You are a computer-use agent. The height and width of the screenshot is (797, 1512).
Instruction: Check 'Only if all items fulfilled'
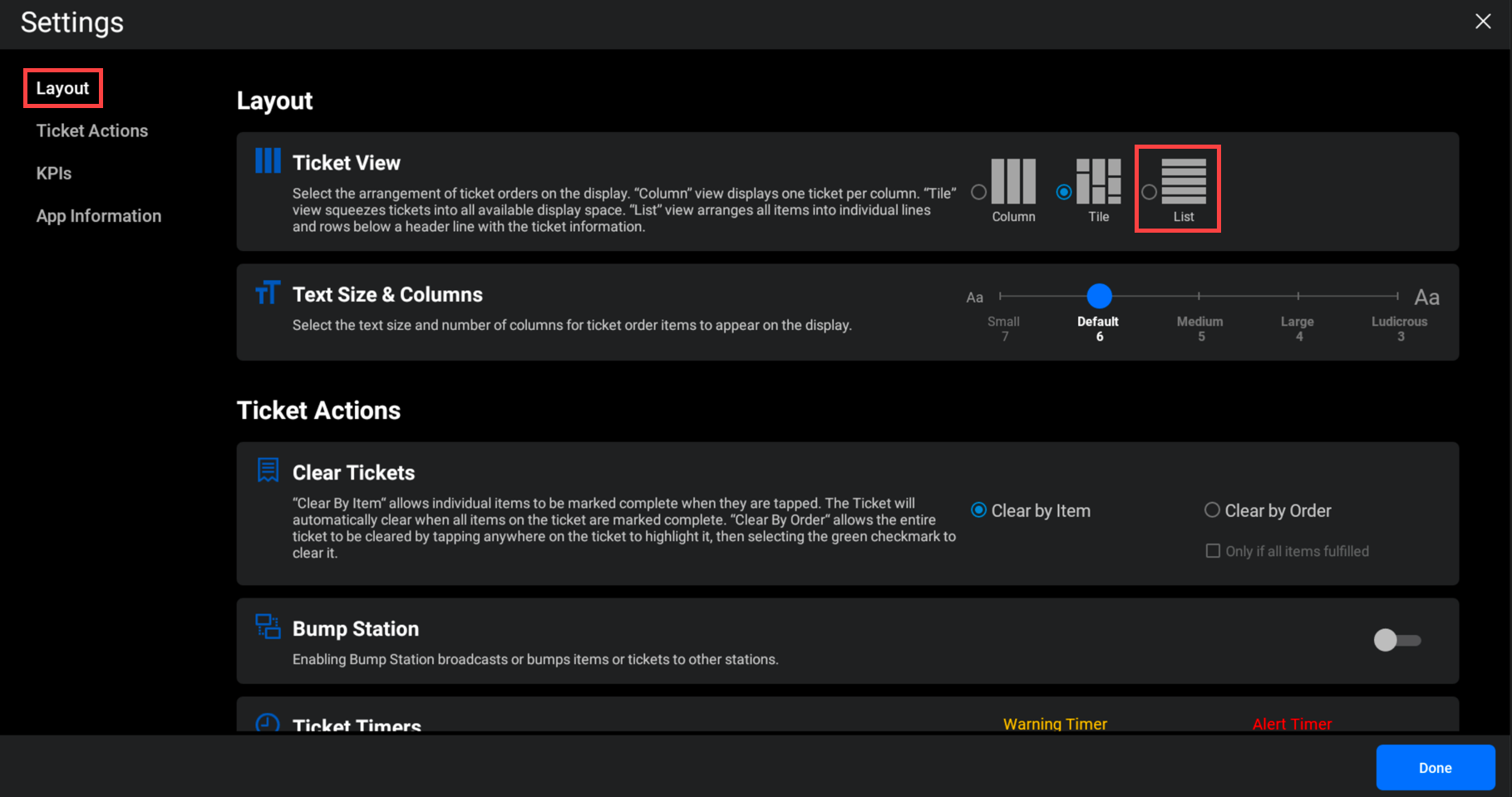1213,551
